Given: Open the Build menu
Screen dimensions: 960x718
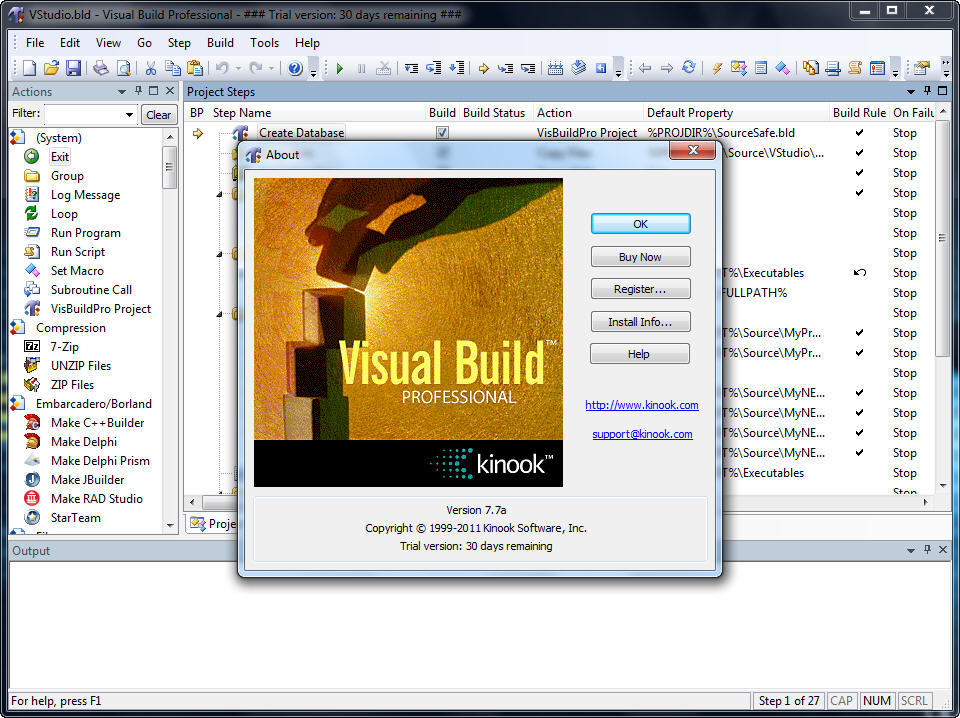Looking at the screenshot, I should coord(220,43).
